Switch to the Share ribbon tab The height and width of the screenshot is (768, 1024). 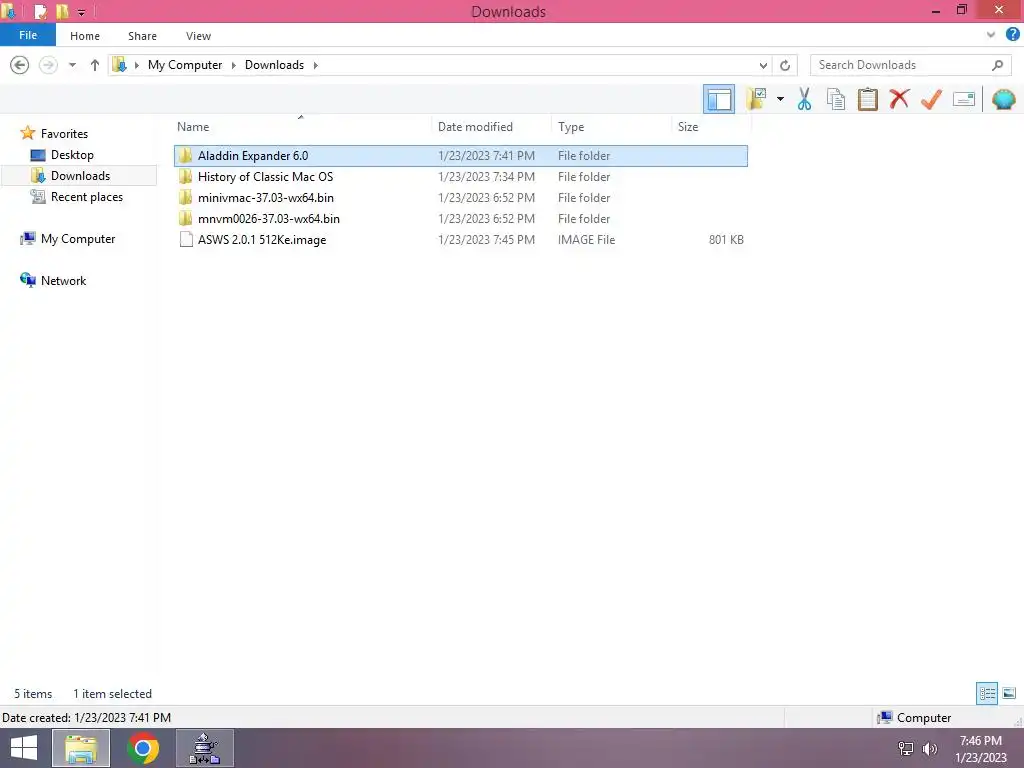(x=142, y=36)
